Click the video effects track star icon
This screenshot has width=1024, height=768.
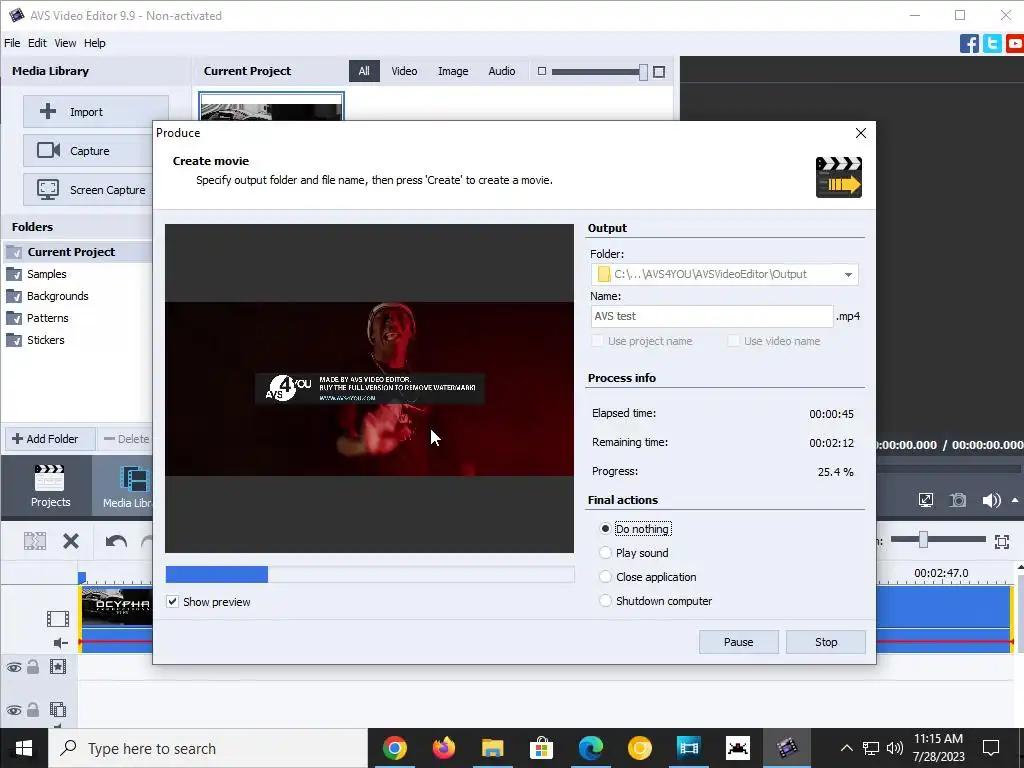(58, 667)
